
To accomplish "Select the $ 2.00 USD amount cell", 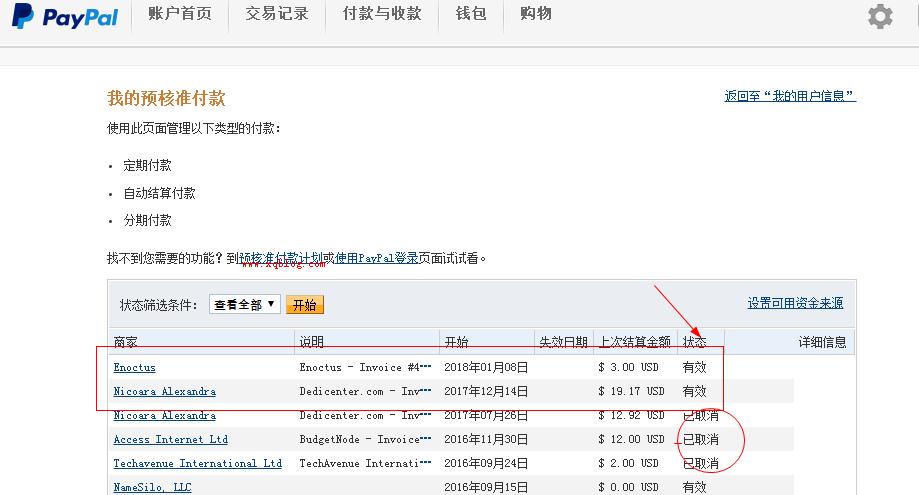I will (x=628, y=463).
